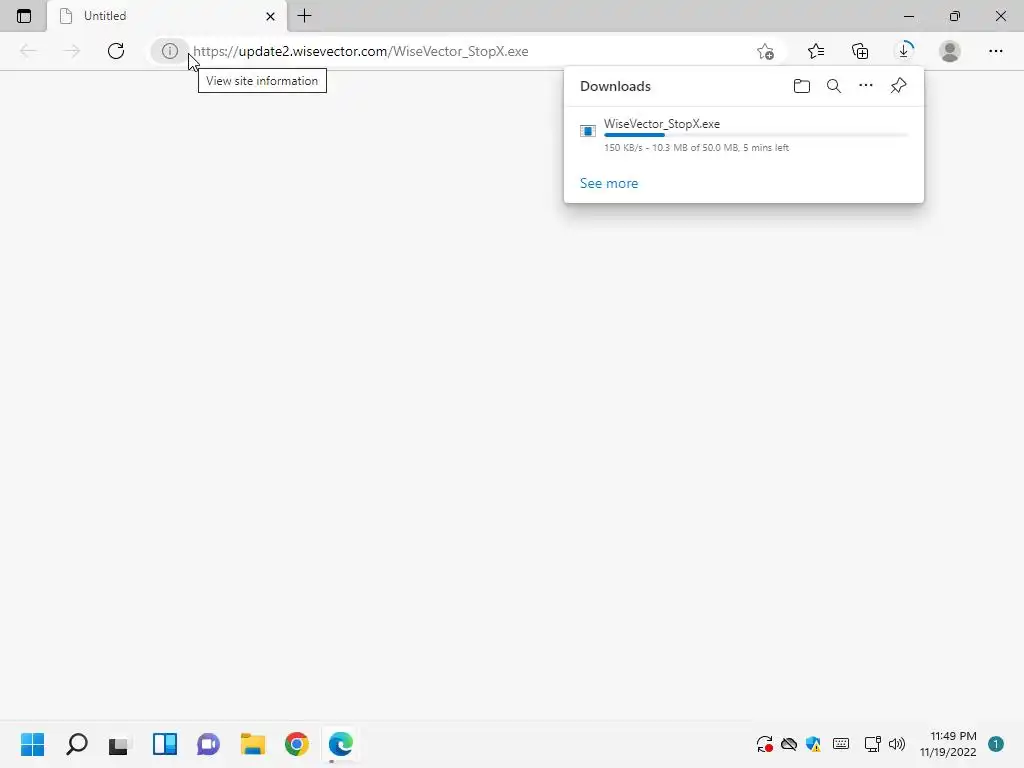The height and width of the screenshot is (768, 1024).
Task: Select Microsoft Edge in the taskbar
Action: 340,744
